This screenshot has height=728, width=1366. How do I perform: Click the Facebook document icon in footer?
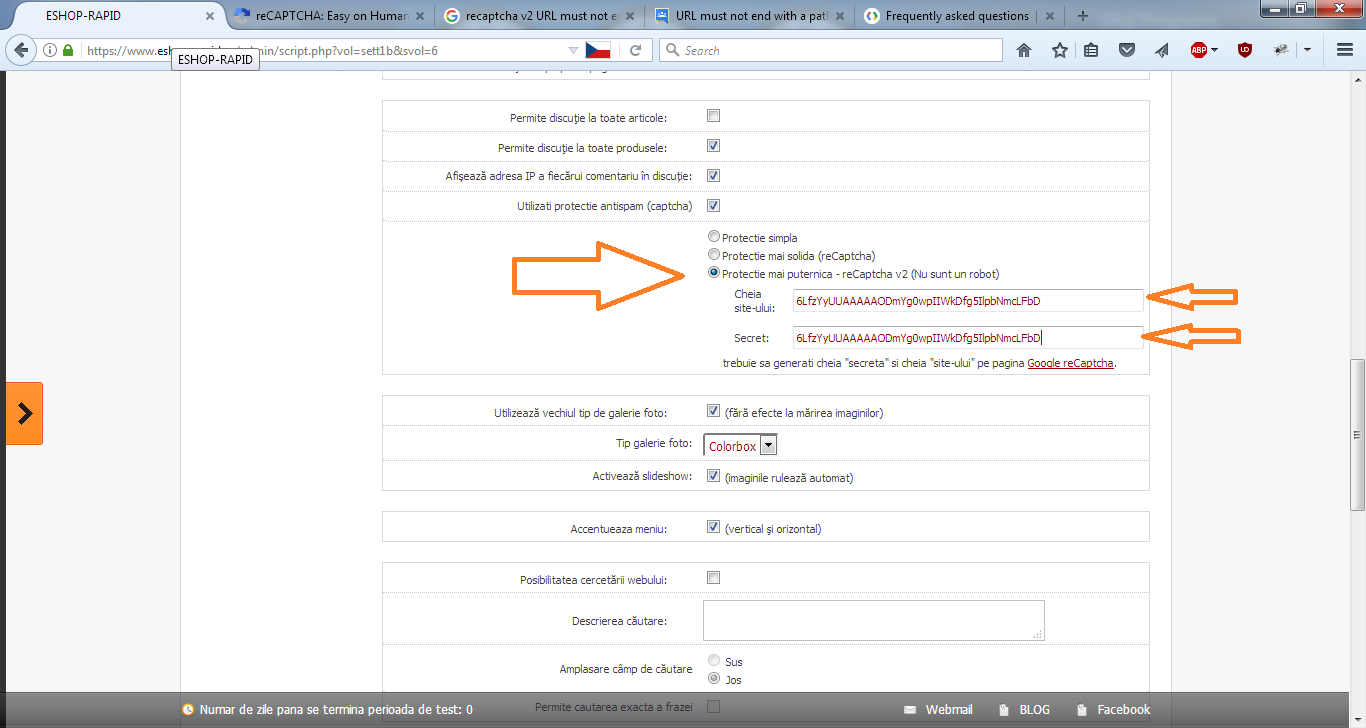click(x=1082, y=710)
